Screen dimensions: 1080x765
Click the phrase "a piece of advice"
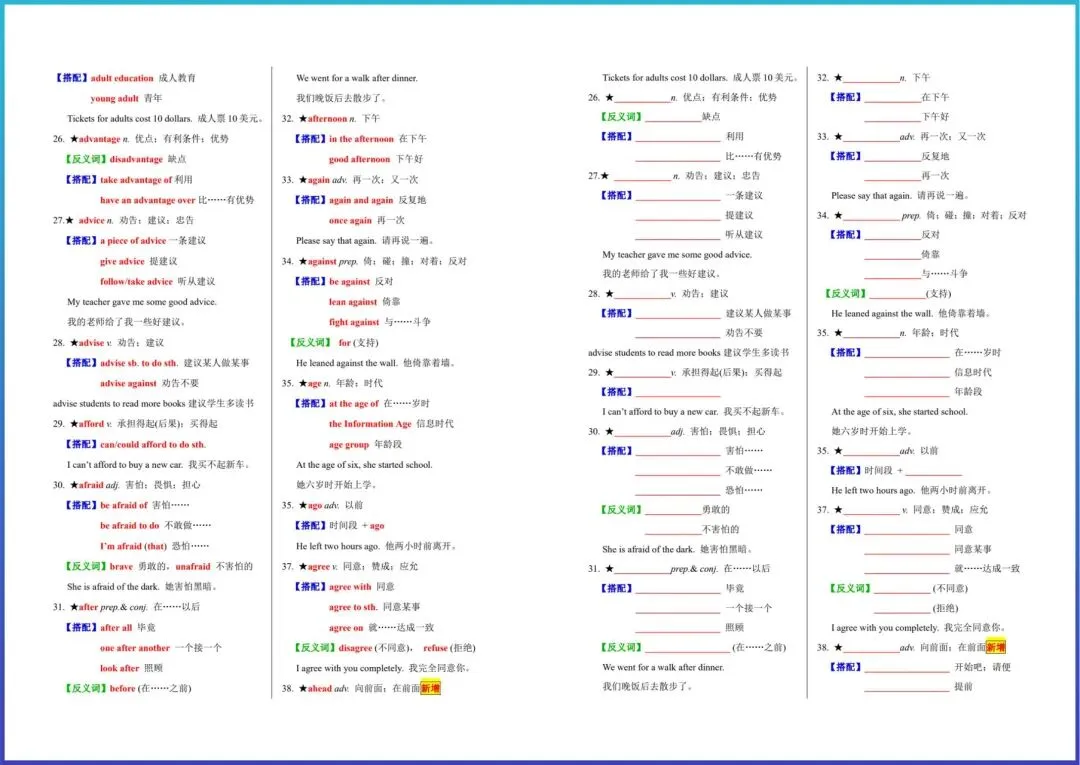click(133, 241)
